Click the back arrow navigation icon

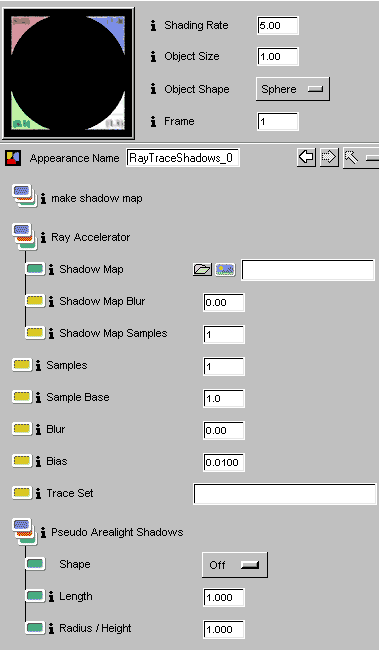[x=306, y=158]
